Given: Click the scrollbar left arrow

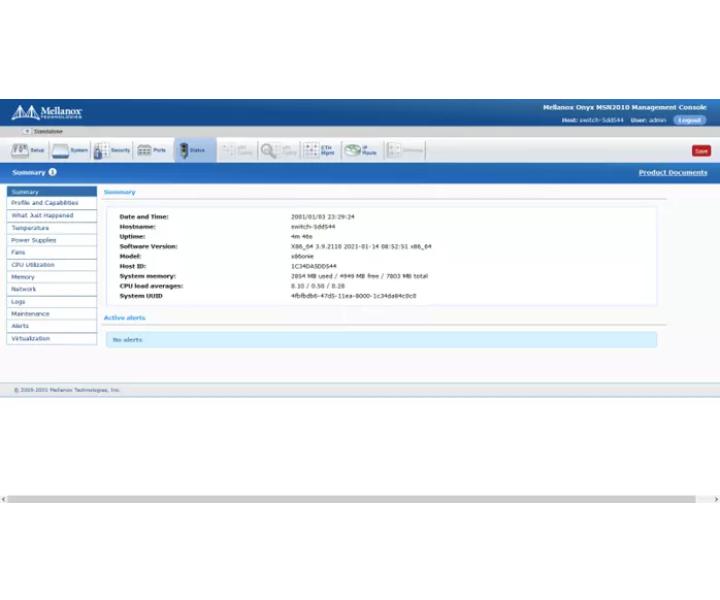Looking at the screenshot, I should [x=3, y=499].
